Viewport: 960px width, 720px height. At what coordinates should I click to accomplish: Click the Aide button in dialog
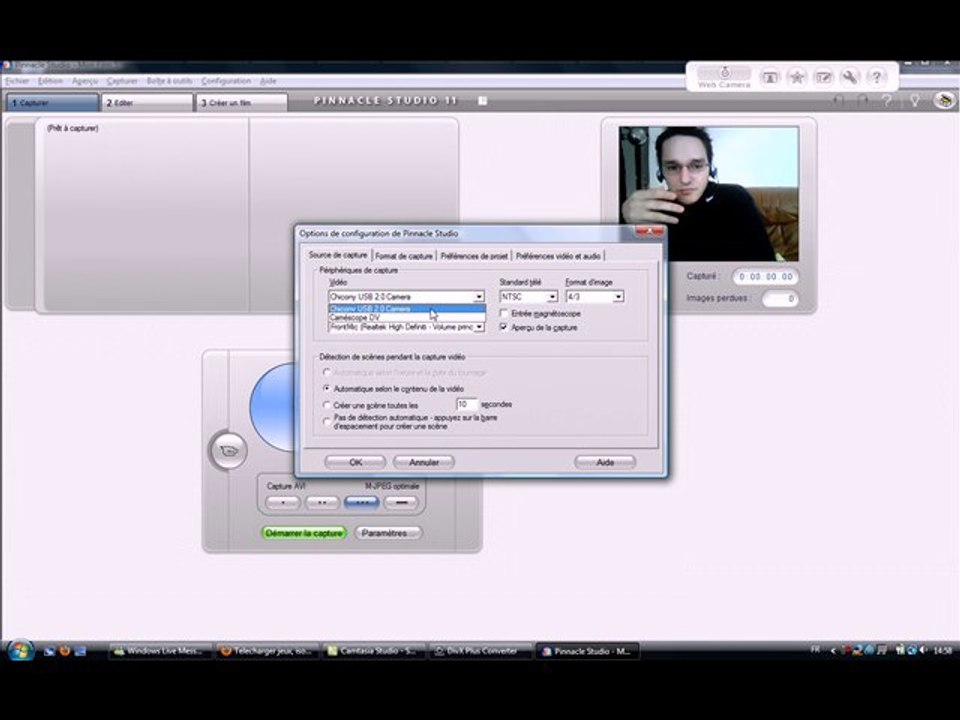click(x=605, y=462)
